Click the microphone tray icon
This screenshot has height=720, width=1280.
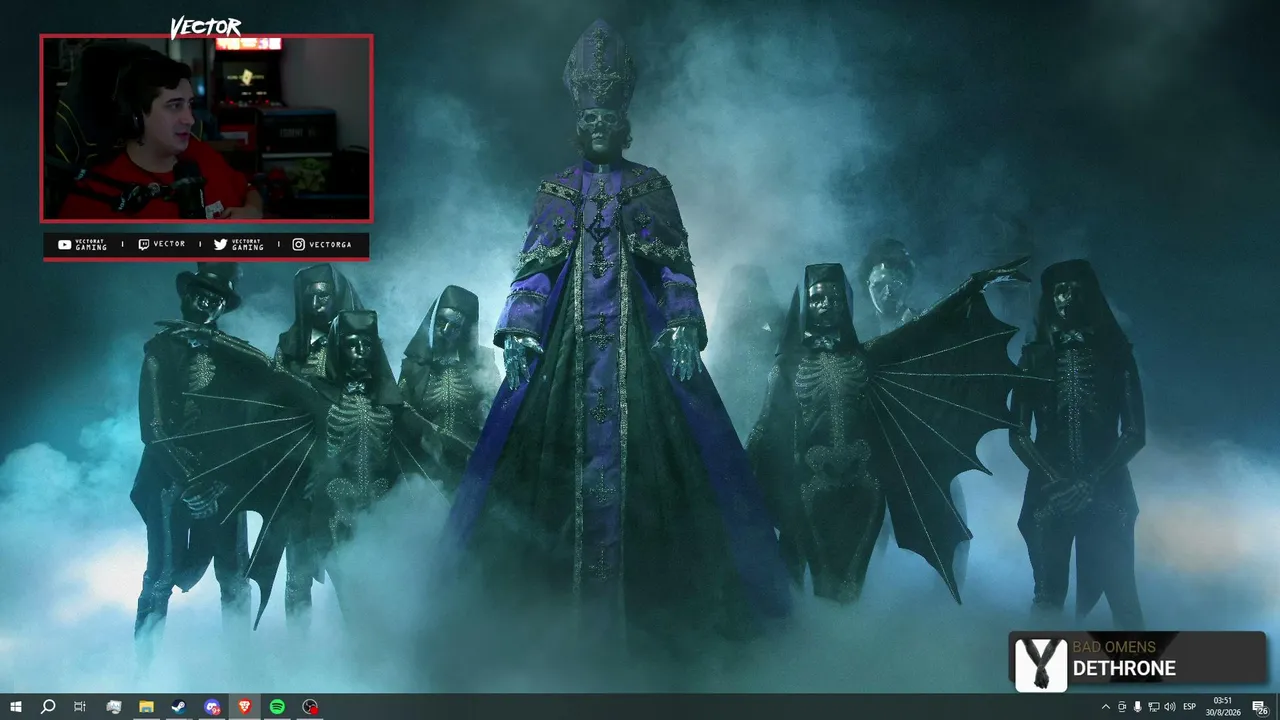click(x=1137, y=707)
